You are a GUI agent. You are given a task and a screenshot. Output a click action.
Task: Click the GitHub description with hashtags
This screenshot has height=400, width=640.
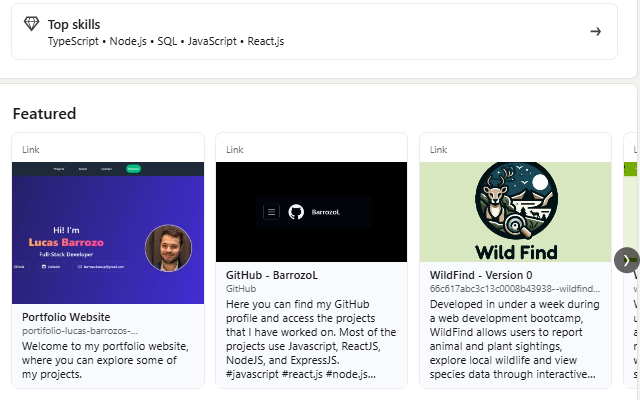click(x=311, y=338)
